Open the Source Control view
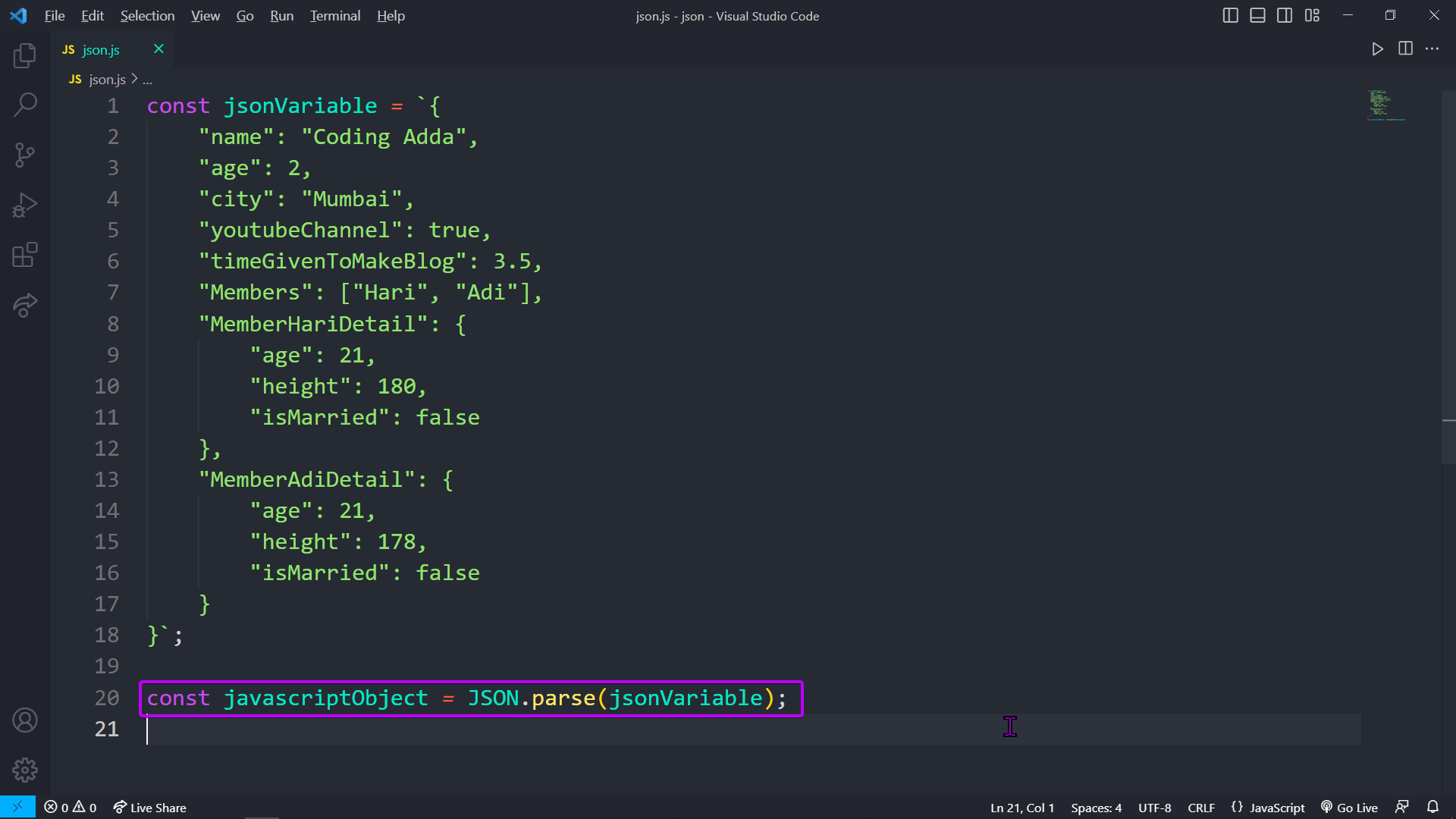This screenshot has width=1456, height=819. point(25,155)
